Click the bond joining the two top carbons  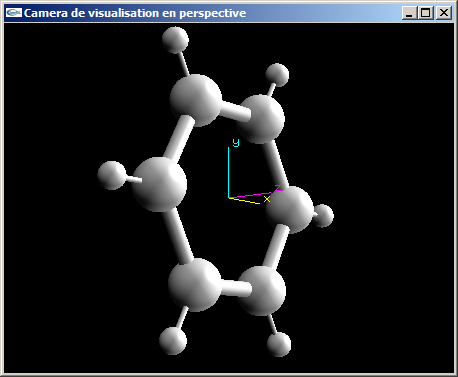[x=235, y=111]
